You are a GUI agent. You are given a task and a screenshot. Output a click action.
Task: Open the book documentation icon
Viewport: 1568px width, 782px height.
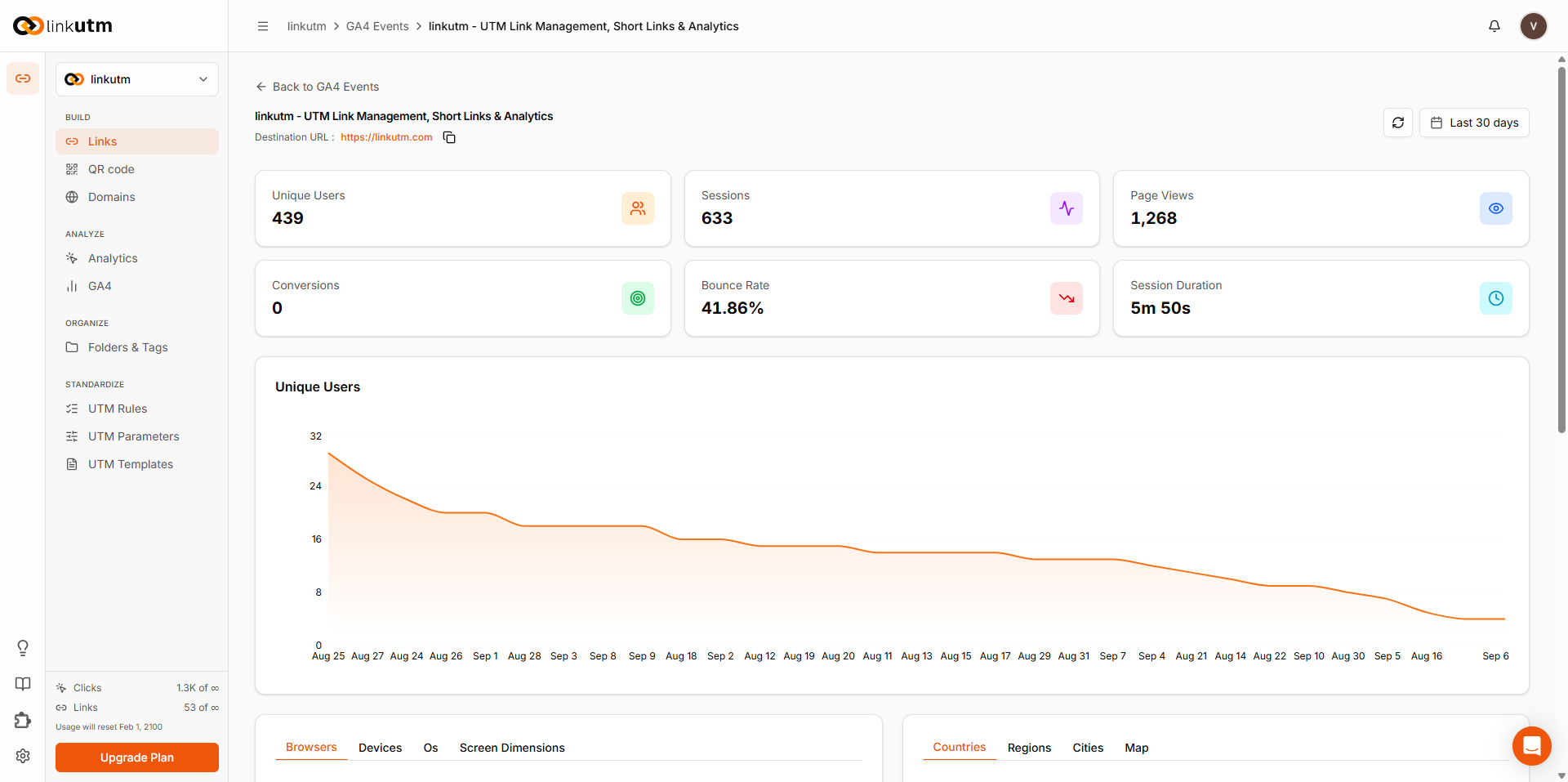point(23,684)
